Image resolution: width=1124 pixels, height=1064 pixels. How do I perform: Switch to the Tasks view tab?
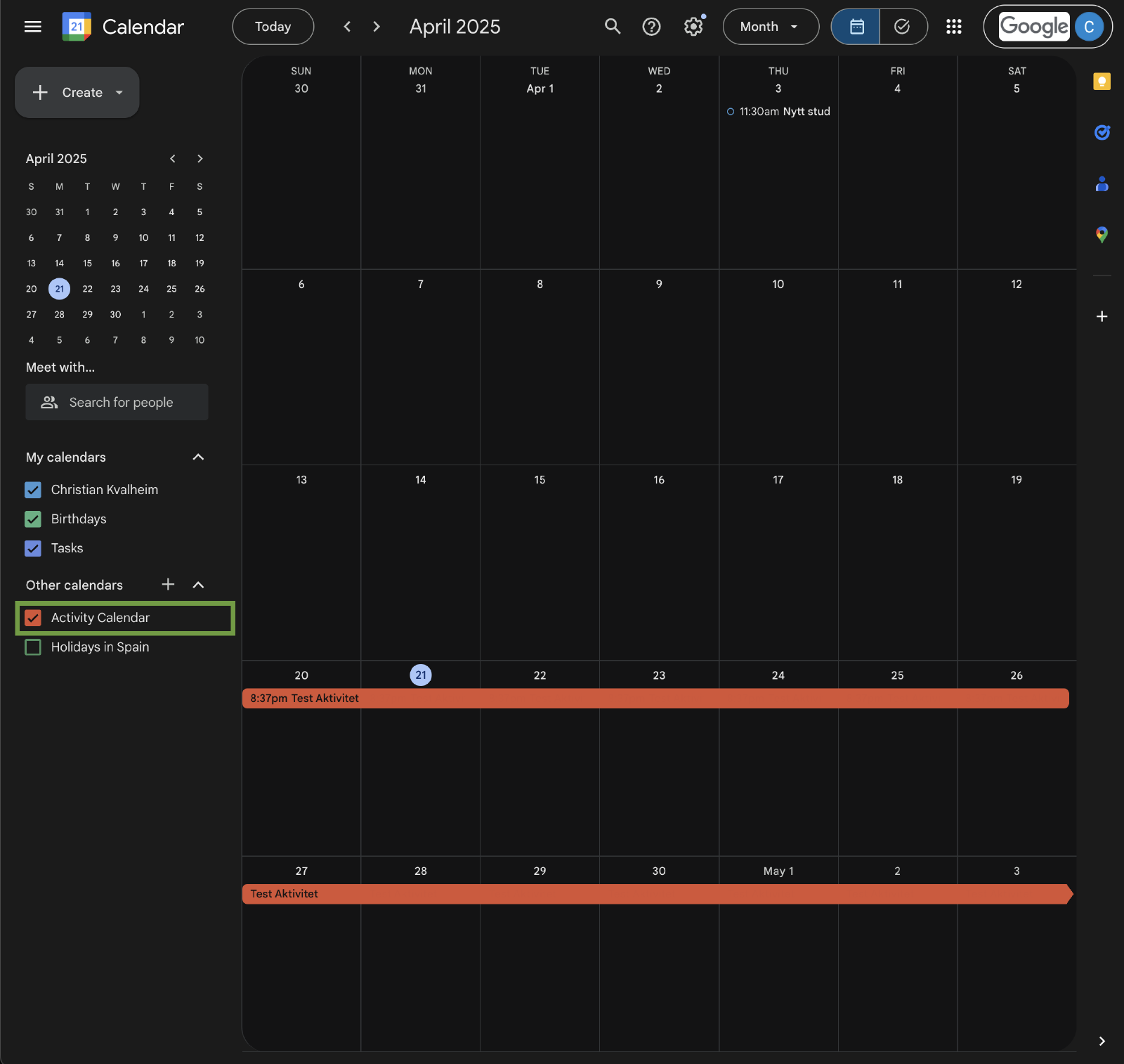click(902, 27)
